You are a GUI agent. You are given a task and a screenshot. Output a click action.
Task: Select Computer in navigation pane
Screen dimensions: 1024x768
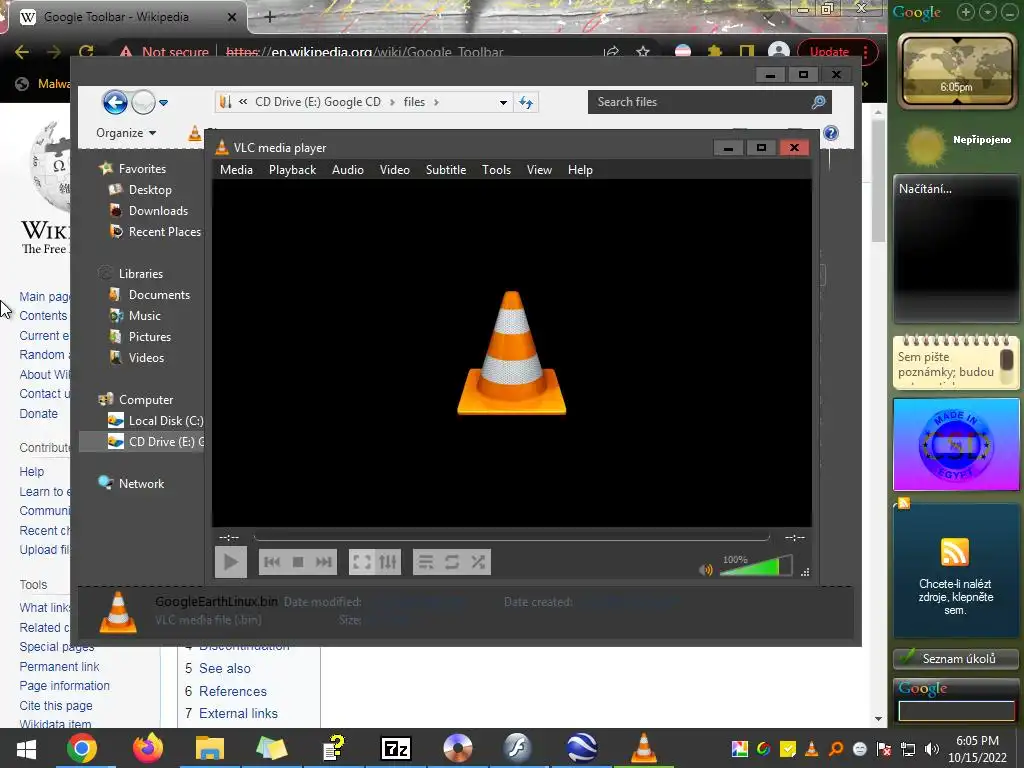146,400
